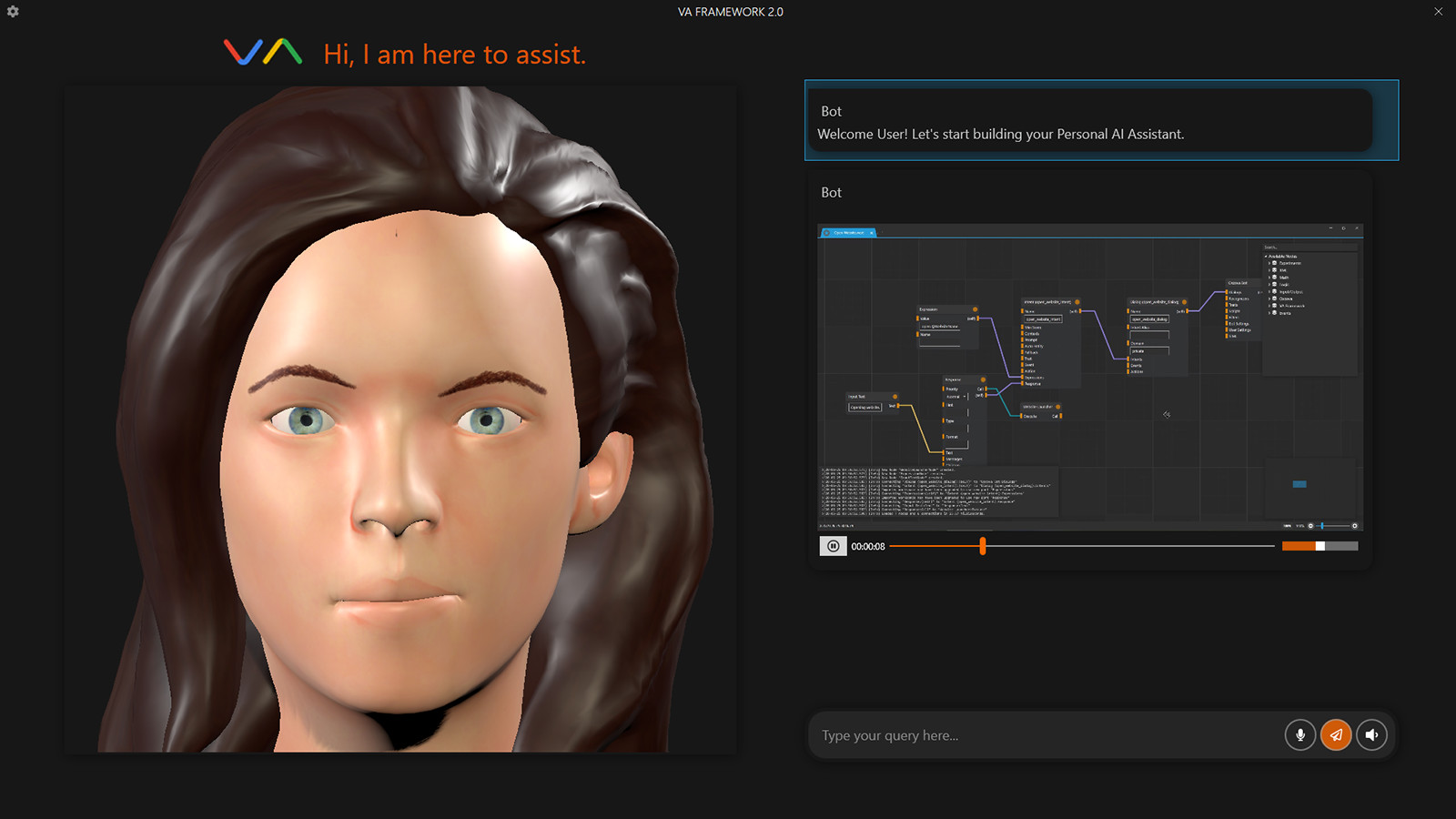Viewport: 1456px width, 819px height.
Task: Open the Normal priority dropdown in Response node
Action: pos(965,397)
